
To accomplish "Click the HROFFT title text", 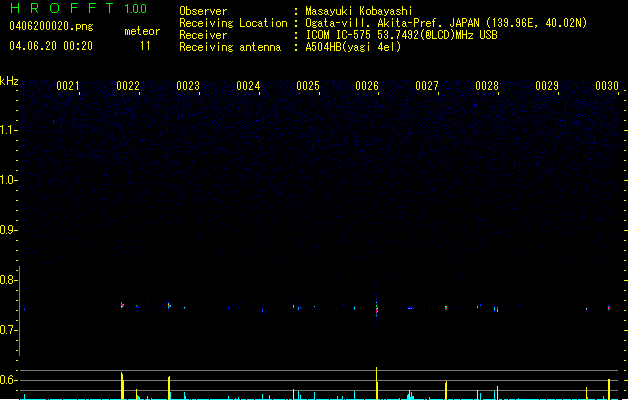I will click(x=62, y=8).
